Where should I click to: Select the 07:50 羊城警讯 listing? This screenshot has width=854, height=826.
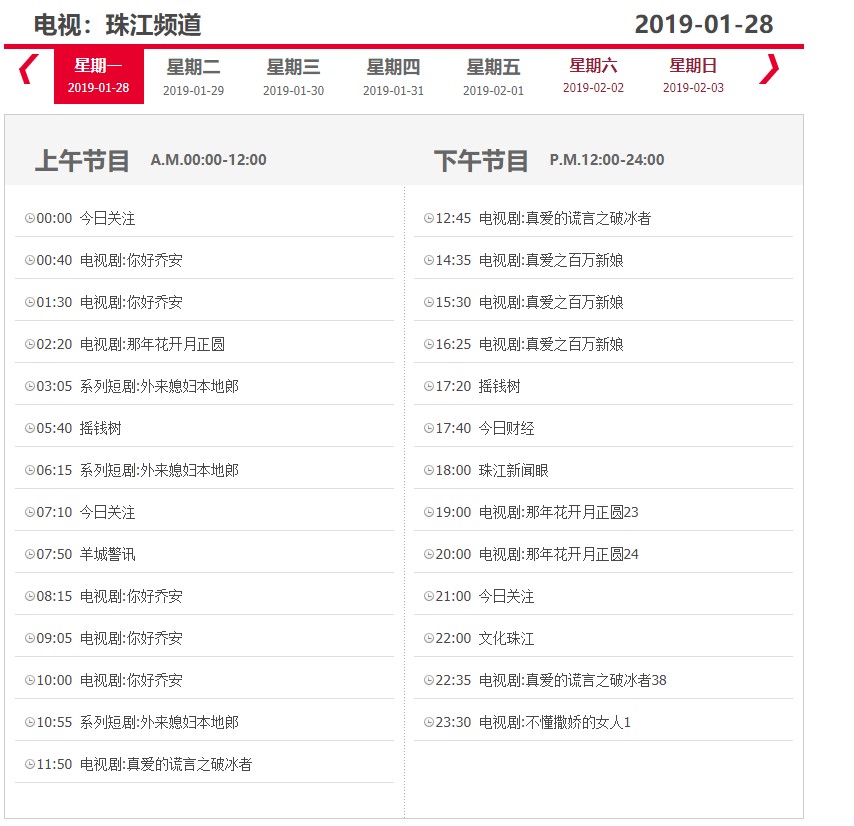(204, 554)
